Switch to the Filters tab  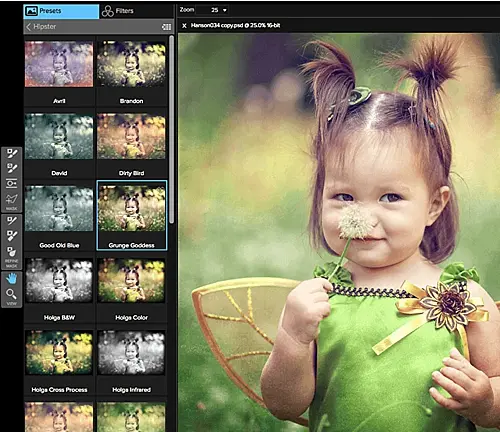pos(136,11)
